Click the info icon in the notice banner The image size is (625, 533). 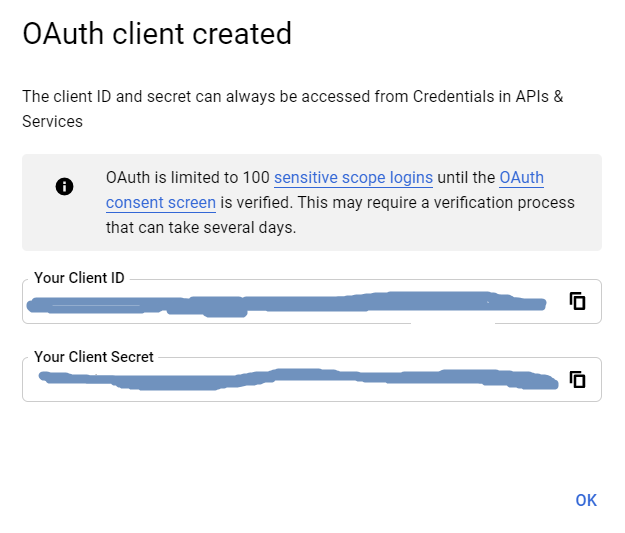[65, 186]
